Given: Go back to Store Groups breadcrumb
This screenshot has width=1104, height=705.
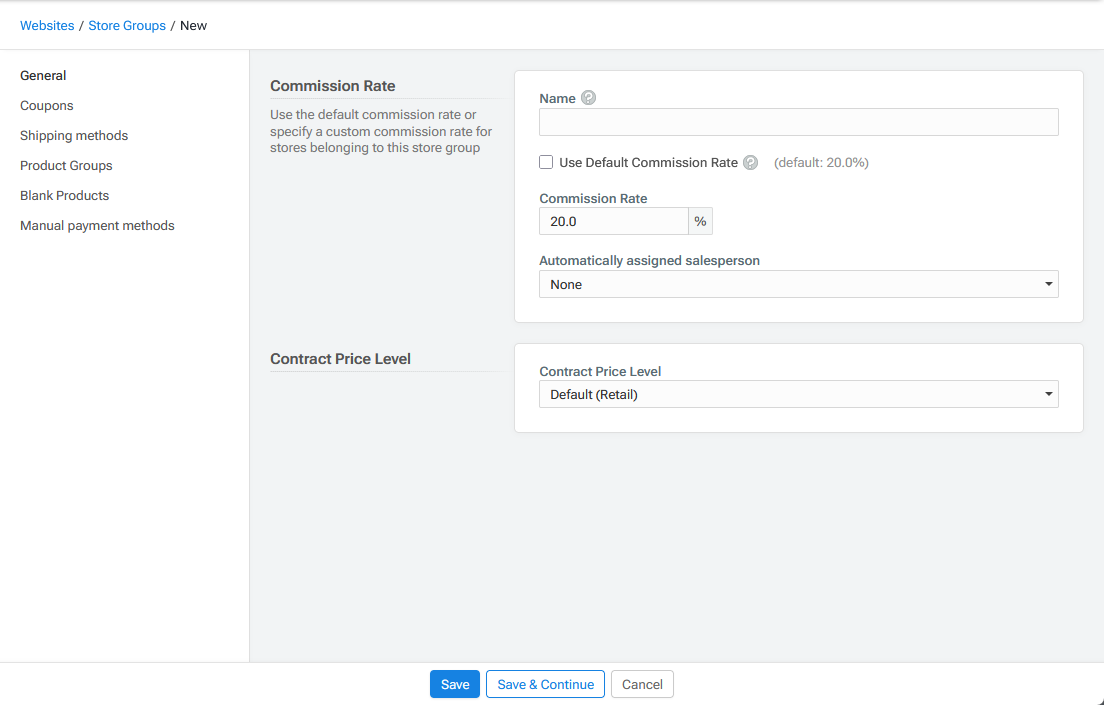Looking at the screenshot, I should coord(127,26).
